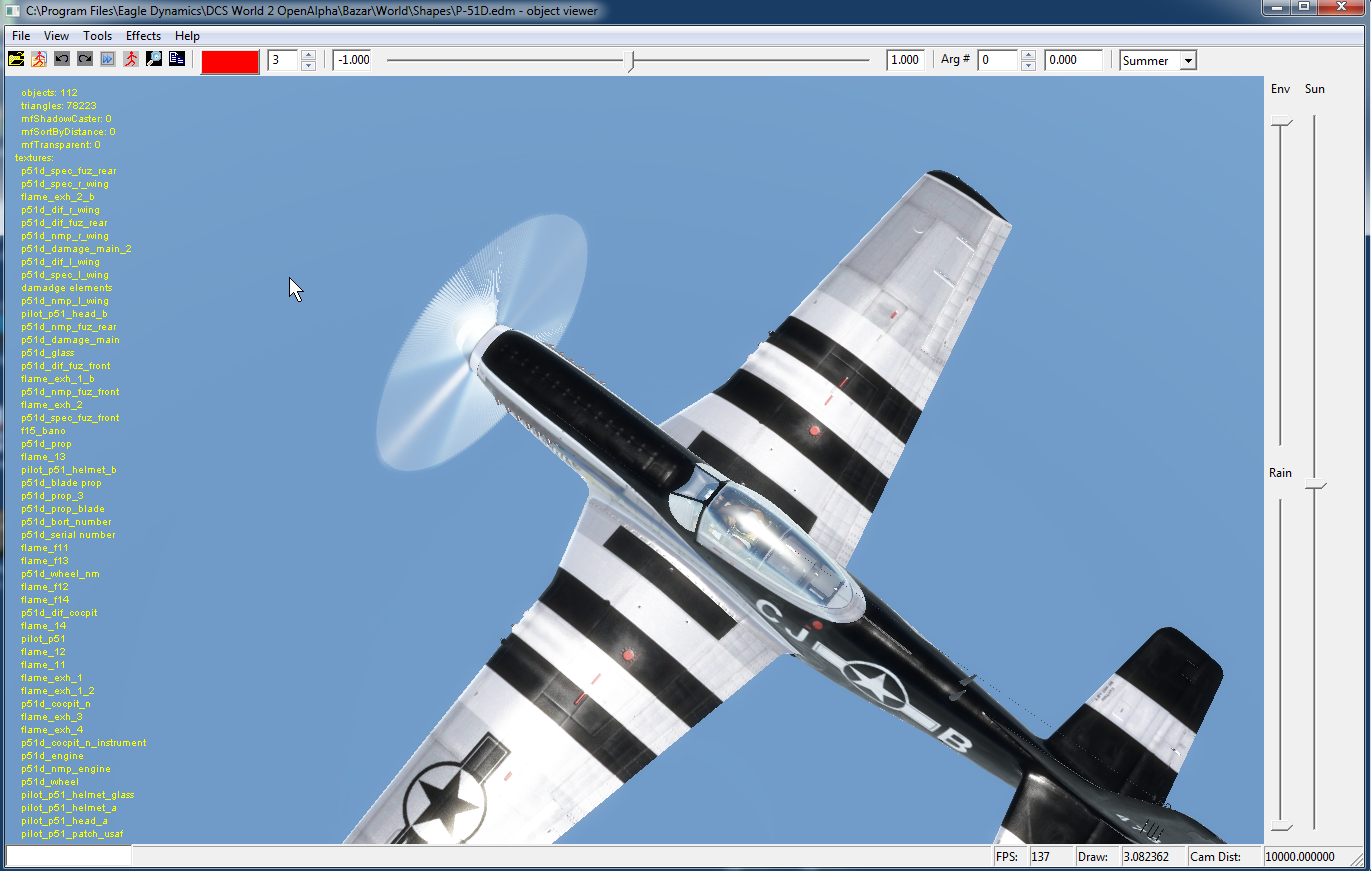Click the bottom-left status bar text field
Viewport: 1371px width, 871px height.
[x=68, y=856]
